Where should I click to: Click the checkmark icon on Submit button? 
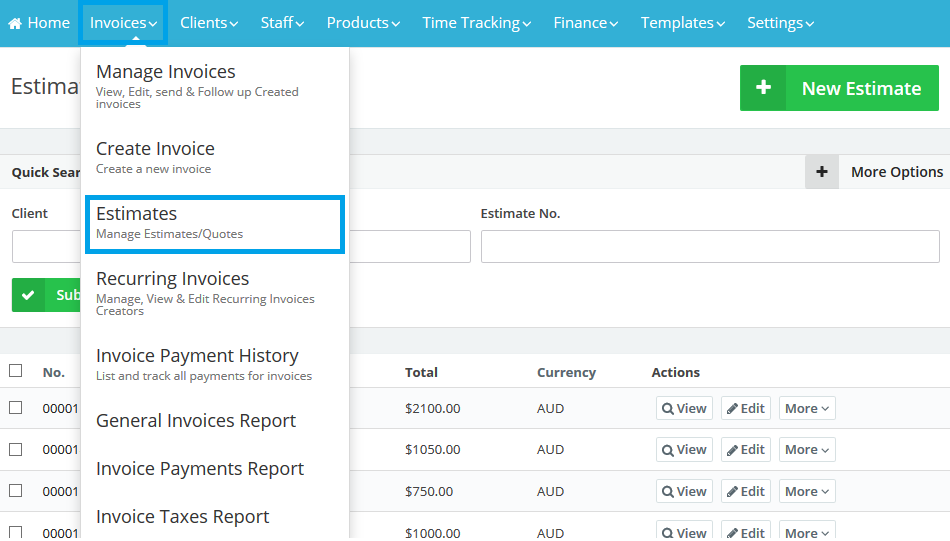[28, 295]
